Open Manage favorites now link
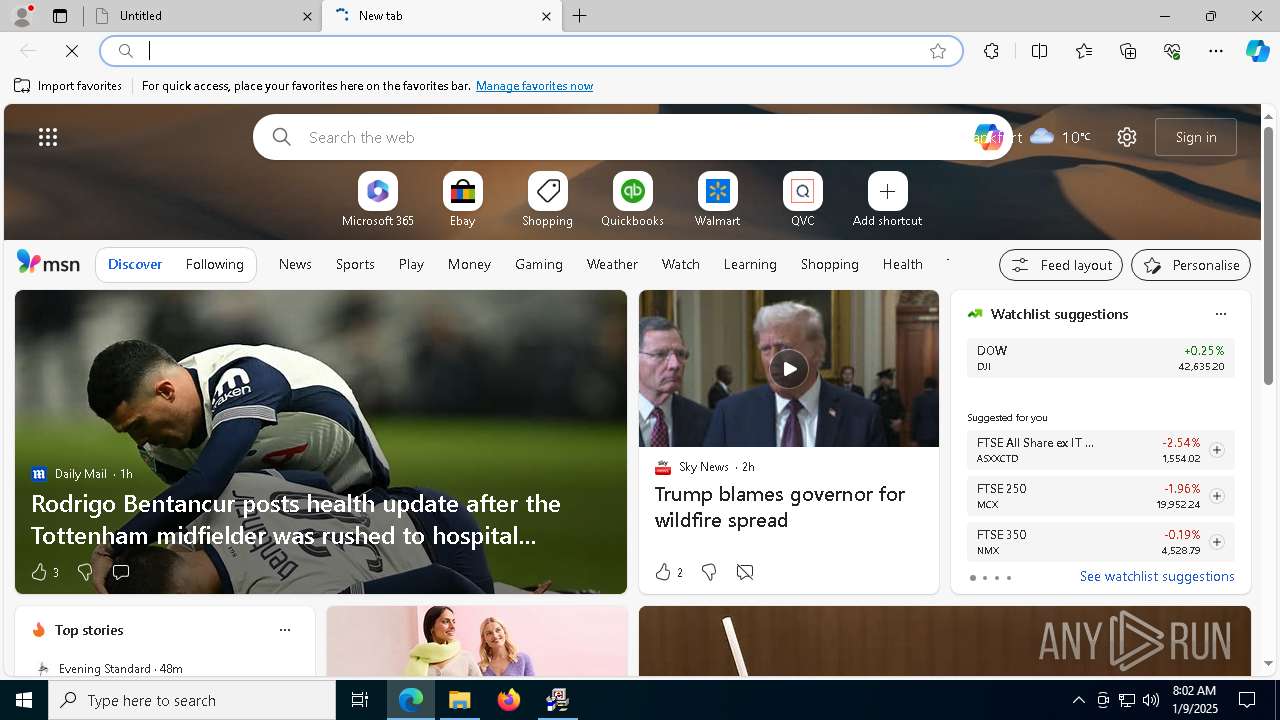 coord(534,86)
